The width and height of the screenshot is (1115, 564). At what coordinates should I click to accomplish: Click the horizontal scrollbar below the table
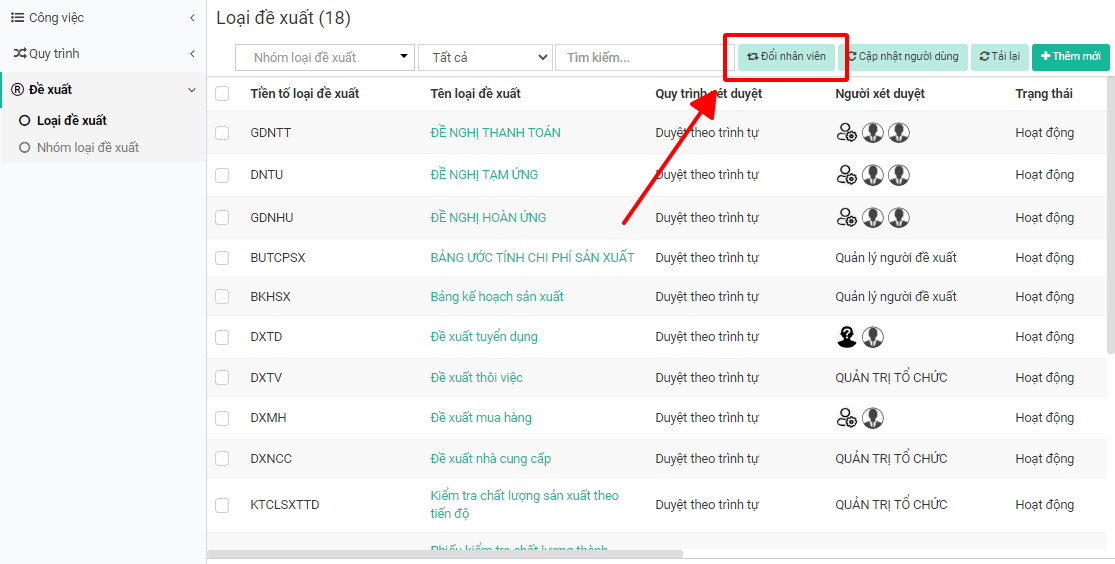[x=445, y=553]
